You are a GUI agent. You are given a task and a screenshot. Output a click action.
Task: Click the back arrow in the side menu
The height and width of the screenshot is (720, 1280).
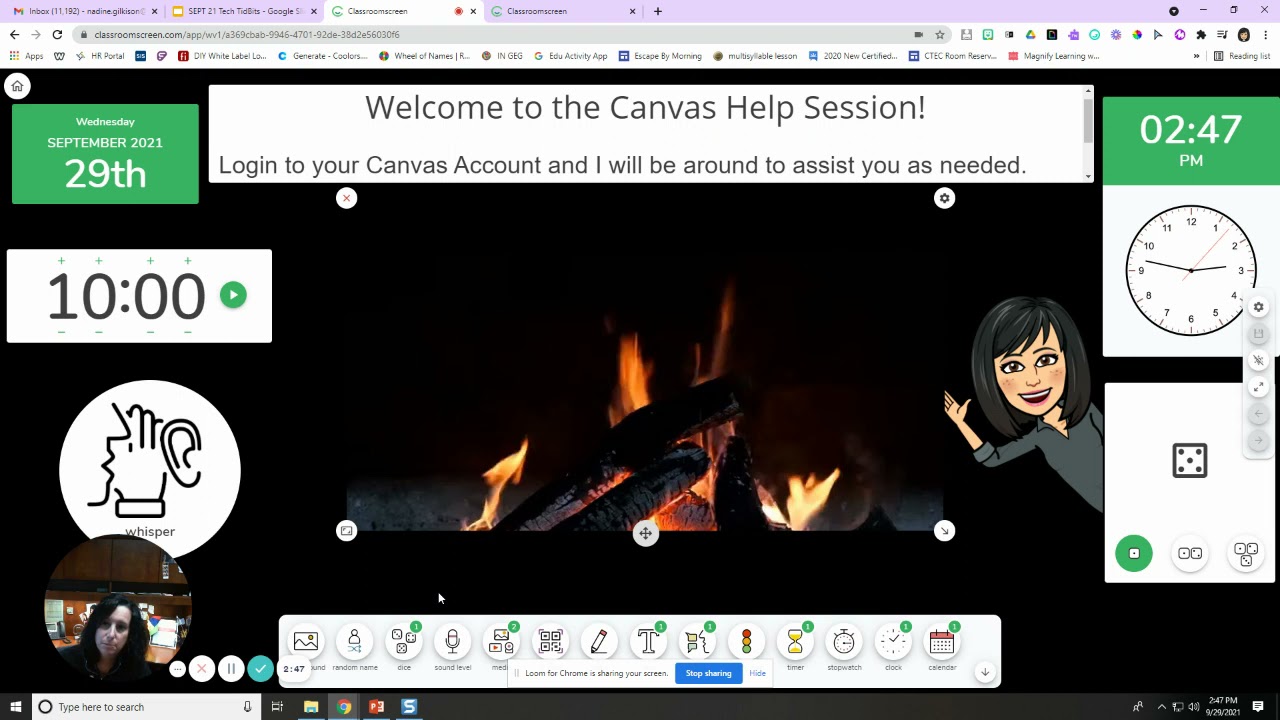1259,414
